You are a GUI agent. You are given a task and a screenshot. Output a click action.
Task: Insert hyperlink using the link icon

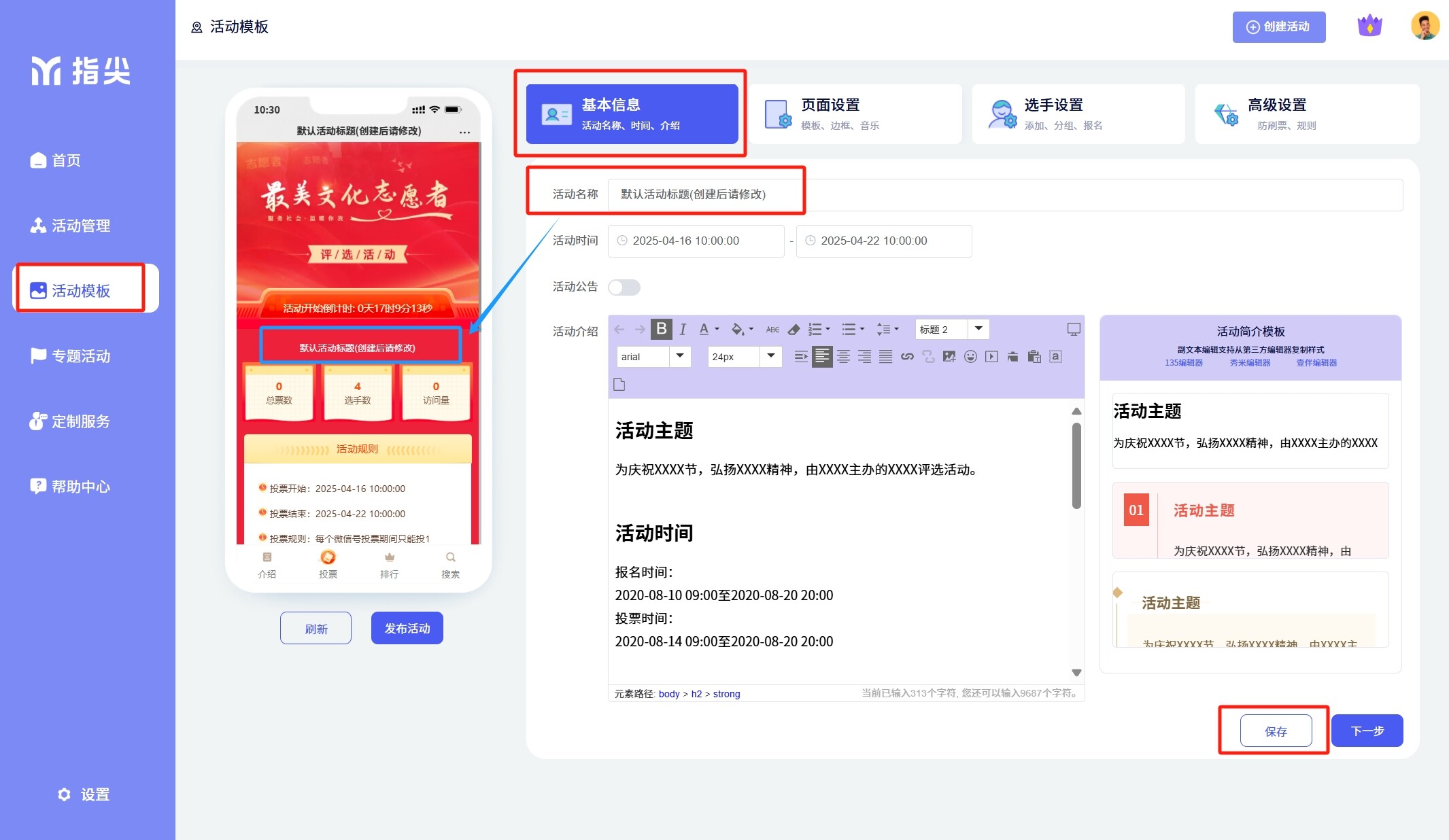tap(907, 357)
